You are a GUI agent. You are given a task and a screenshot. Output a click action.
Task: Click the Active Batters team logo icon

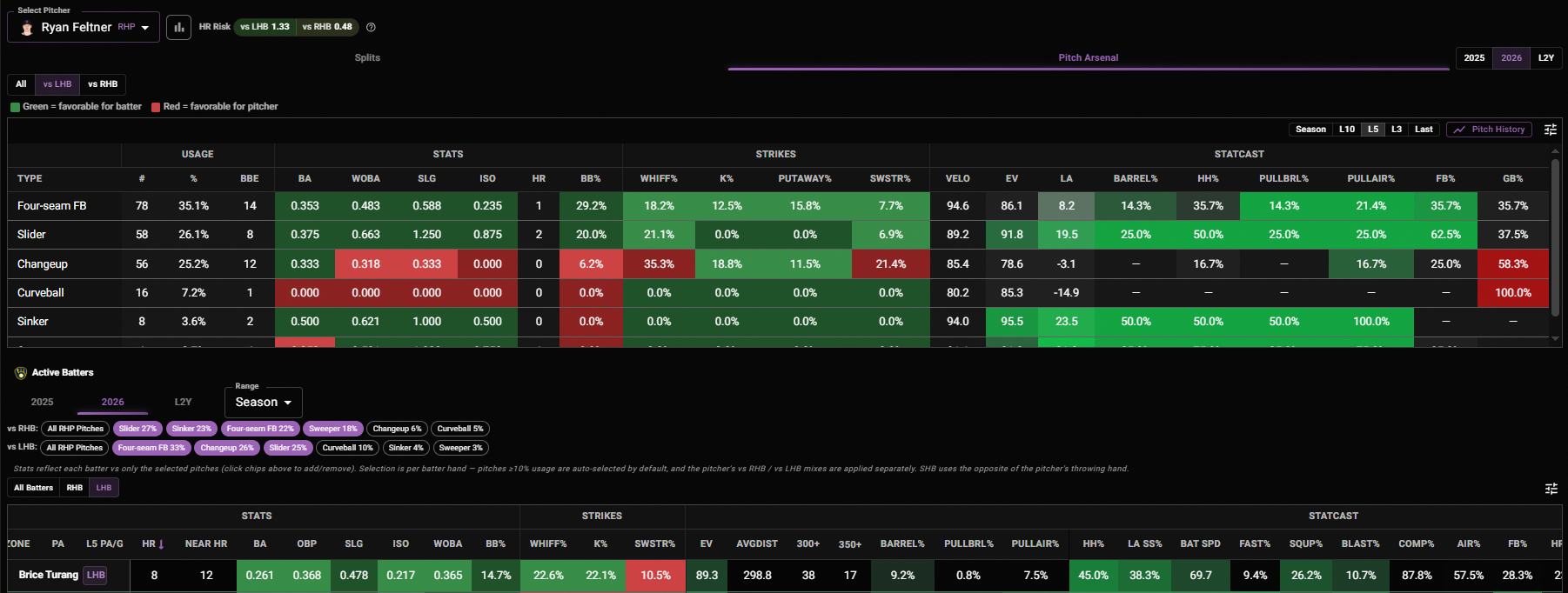pyautogui.click(x=21, y=373)
